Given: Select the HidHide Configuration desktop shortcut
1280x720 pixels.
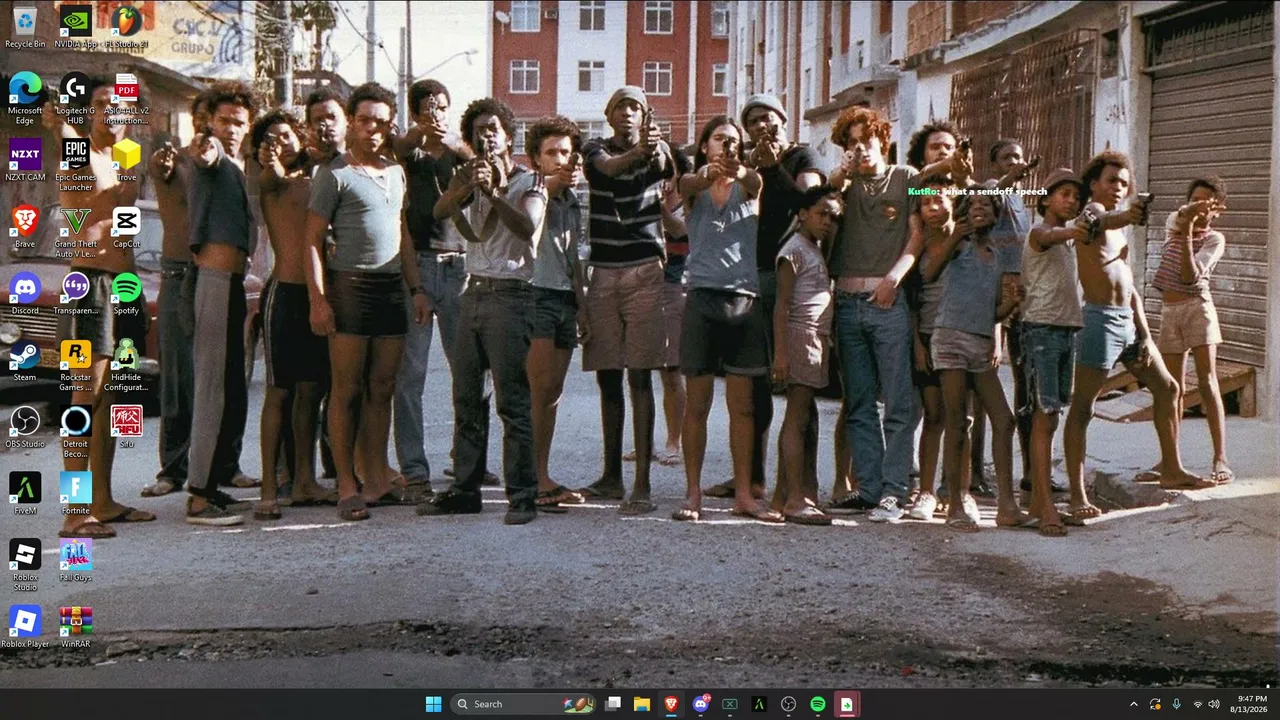Looking at the screenshot, I should [126, 365].
